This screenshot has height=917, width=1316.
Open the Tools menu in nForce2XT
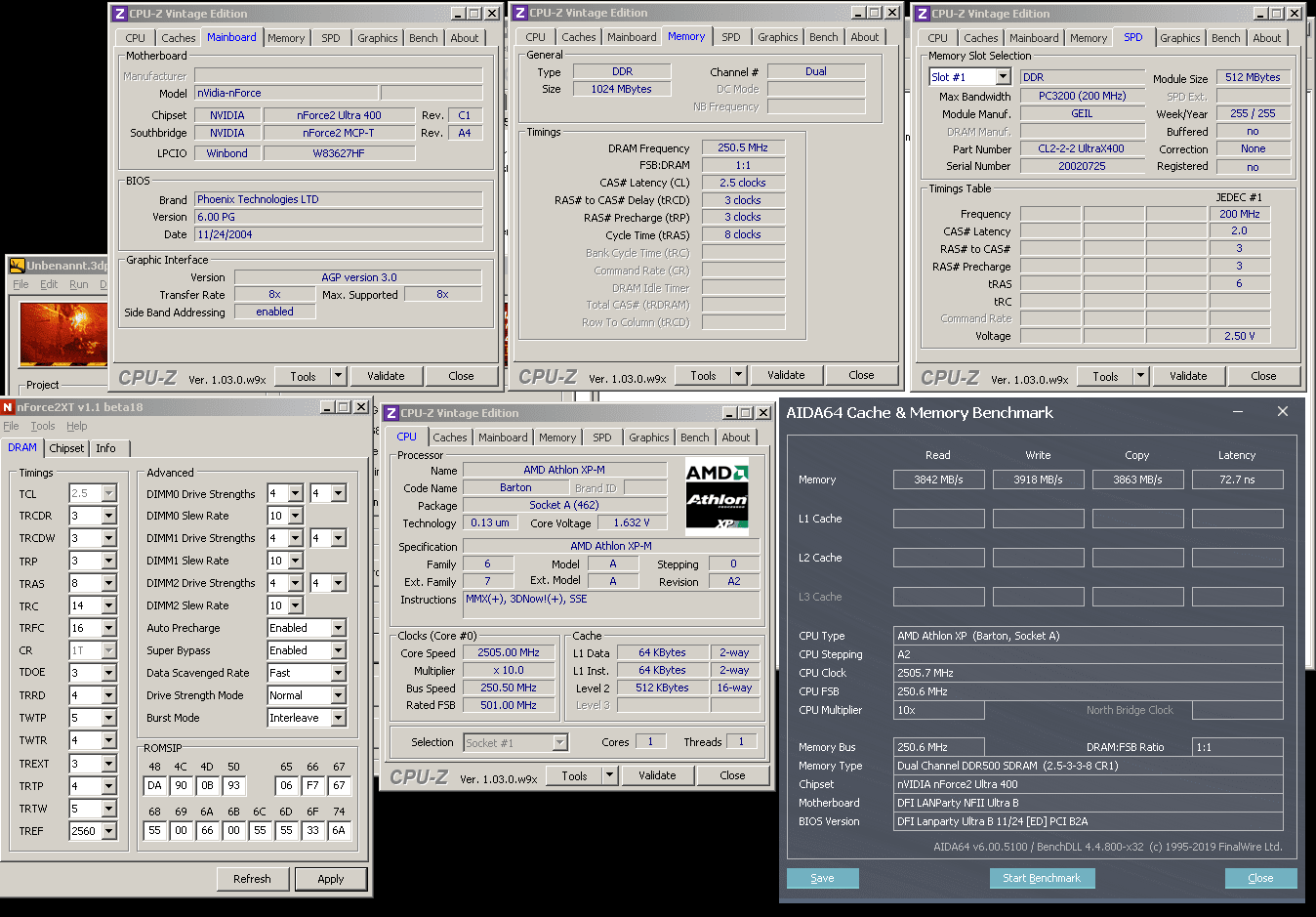(x=43, y=426)
